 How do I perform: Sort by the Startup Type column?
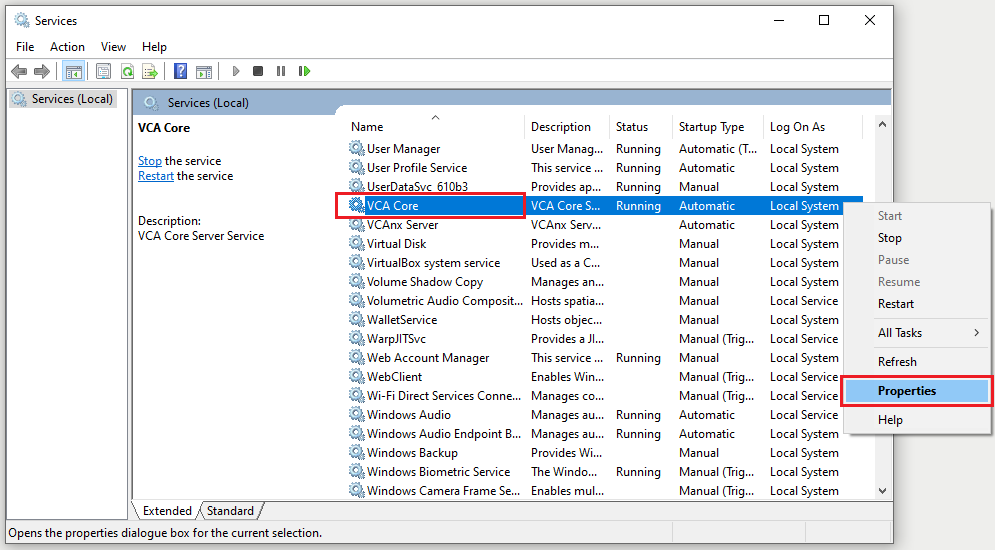pos(711,127)
